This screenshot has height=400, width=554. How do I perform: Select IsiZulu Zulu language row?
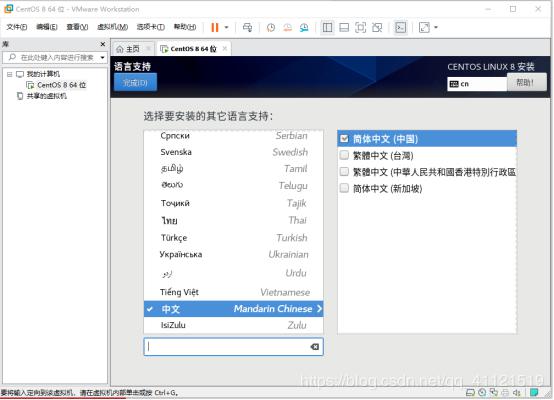point(234,325)
